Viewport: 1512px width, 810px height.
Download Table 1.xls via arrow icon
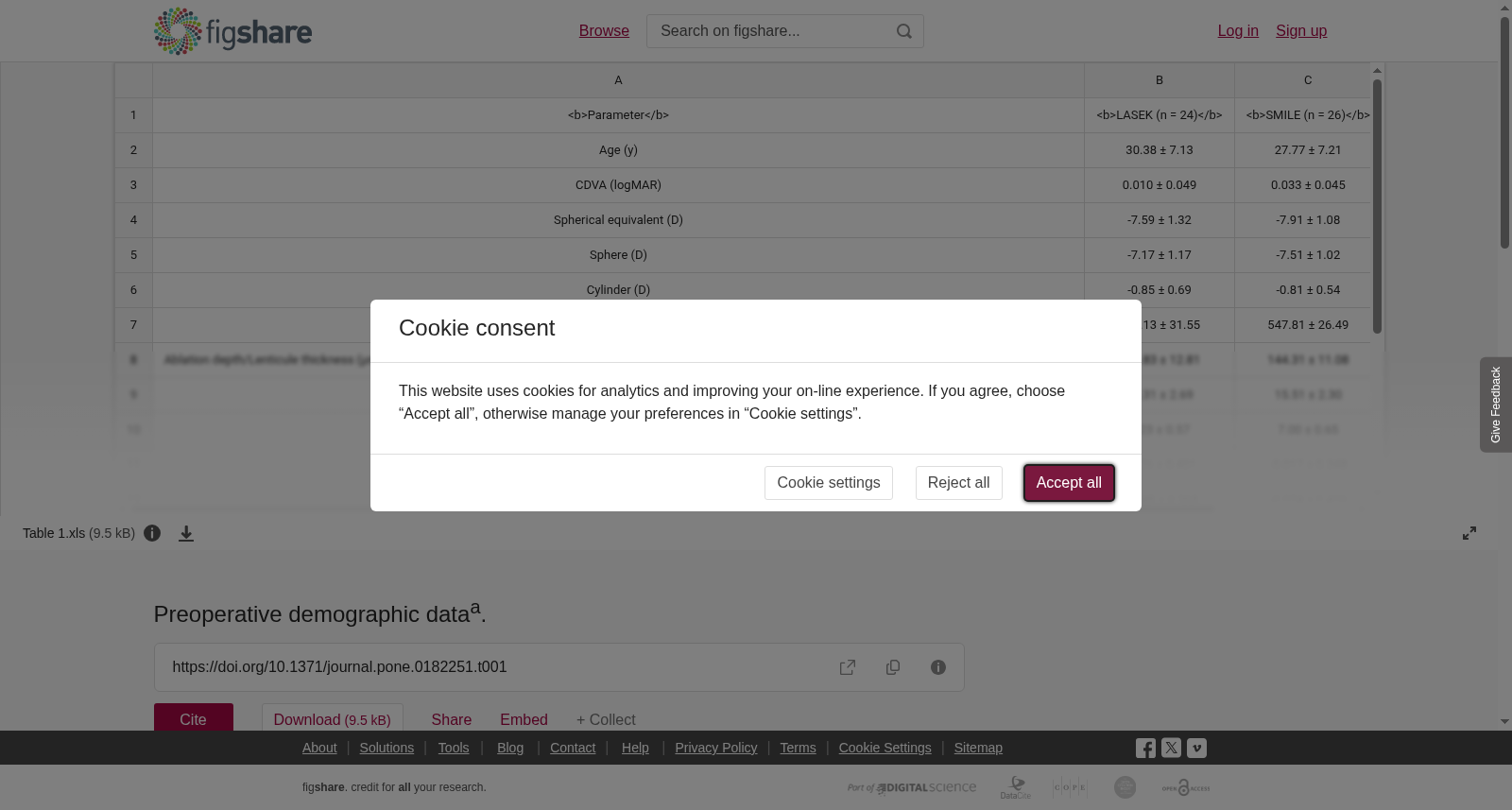coord(186,533)
